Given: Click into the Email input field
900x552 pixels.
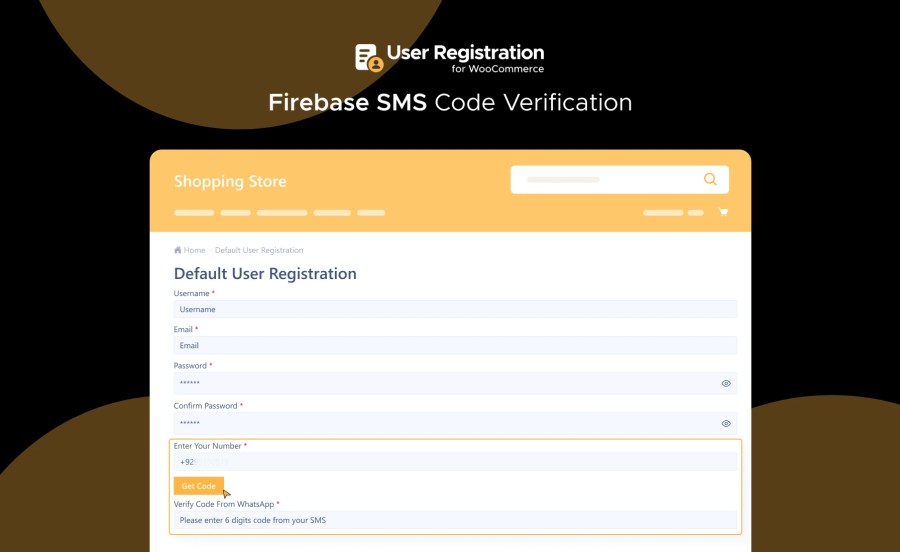Looking at the screenshot, I should click(455, 346).
